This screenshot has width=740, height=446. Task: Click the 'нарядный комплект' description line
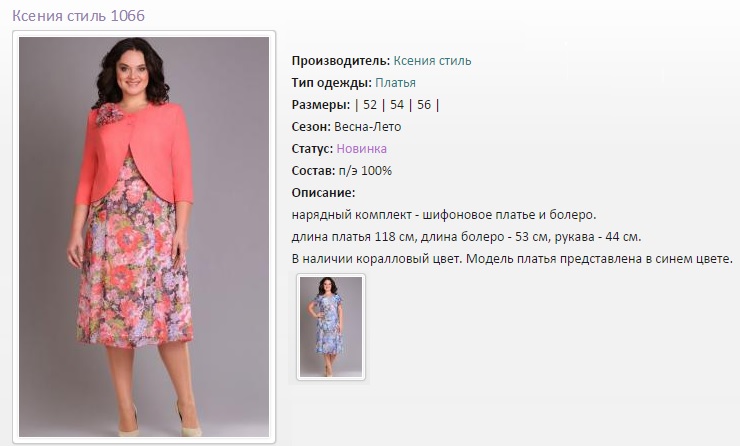click(444, 215)
